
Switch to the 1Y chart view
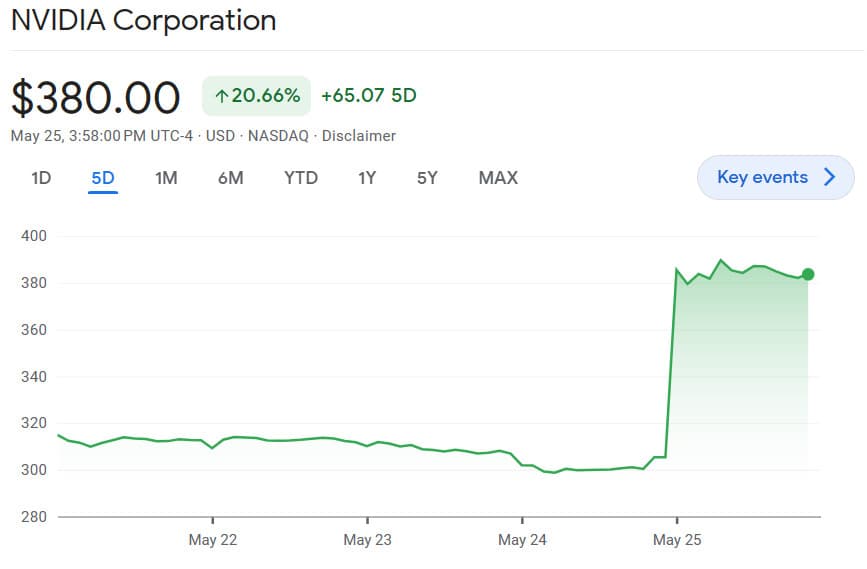(x=367, y=178)
